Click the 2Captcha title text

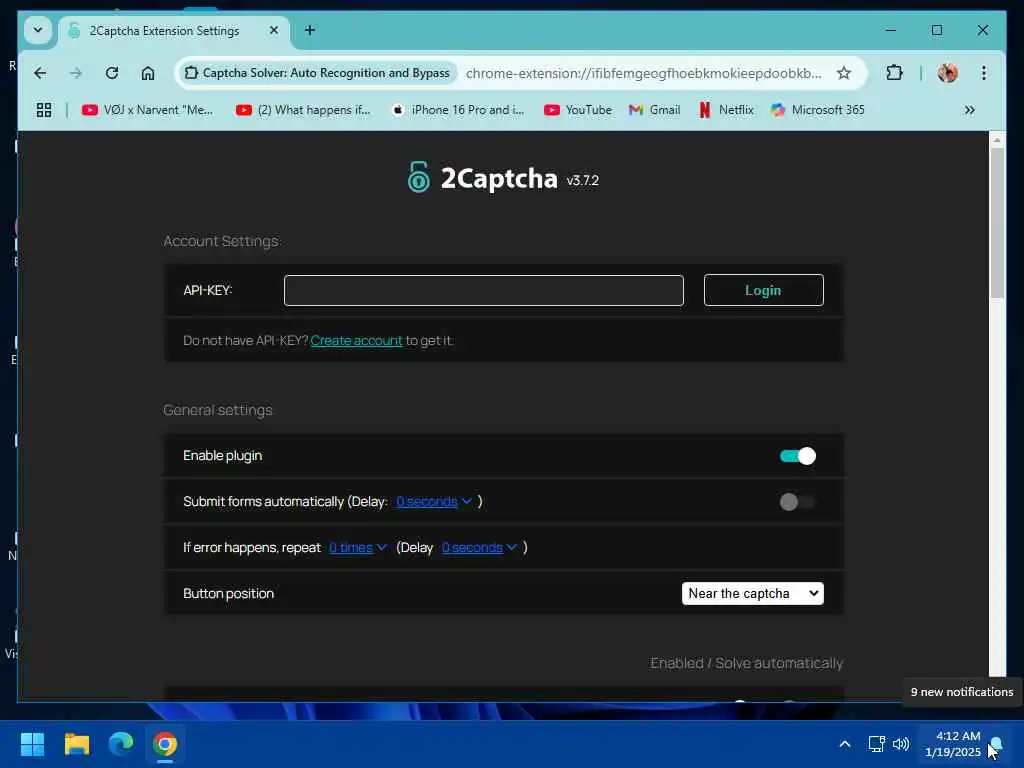point(499,178)
